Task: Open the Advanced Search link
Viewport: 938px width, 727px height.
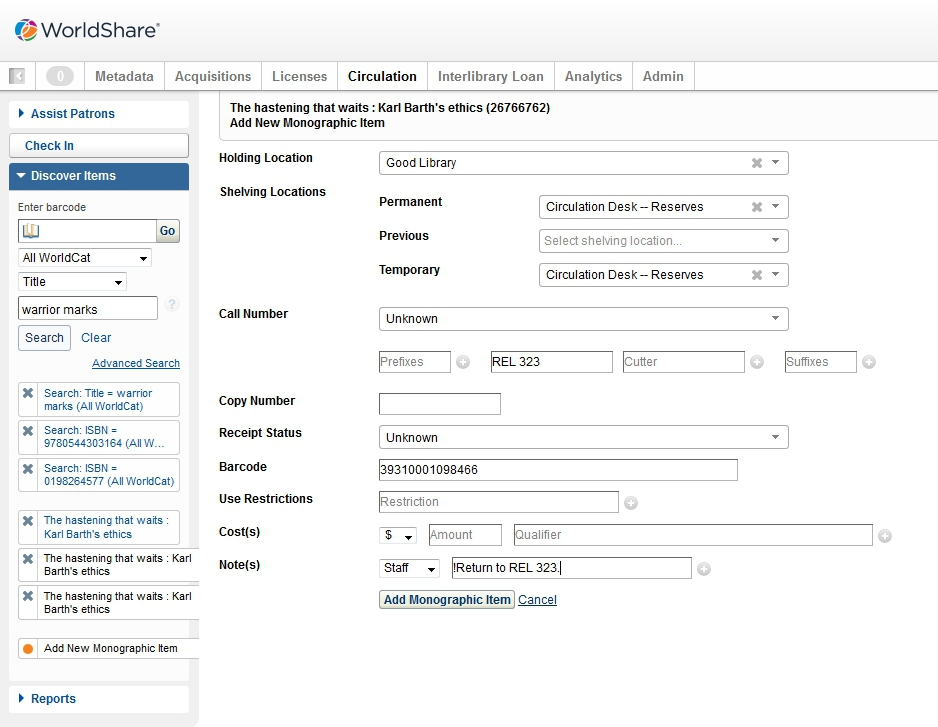Action: [x=136, y=363]
